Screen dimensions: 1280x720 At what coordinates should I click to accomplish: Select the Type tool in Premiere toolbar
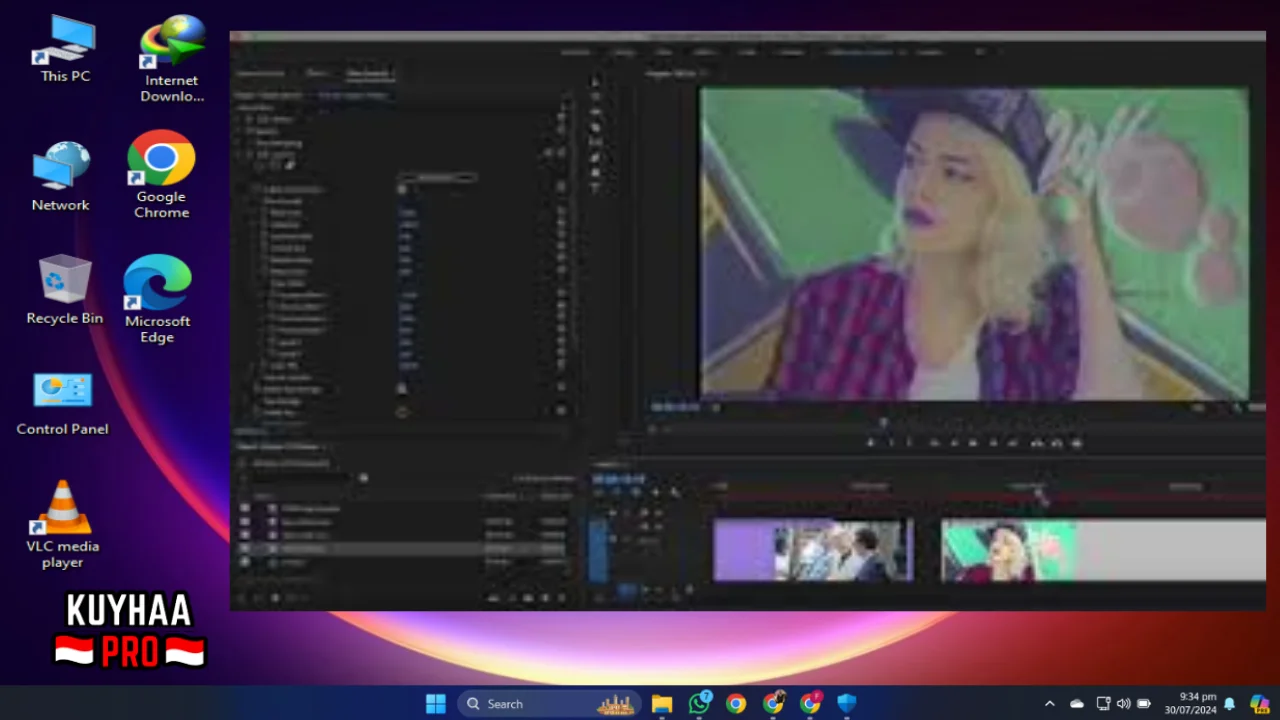pos(595,187)
